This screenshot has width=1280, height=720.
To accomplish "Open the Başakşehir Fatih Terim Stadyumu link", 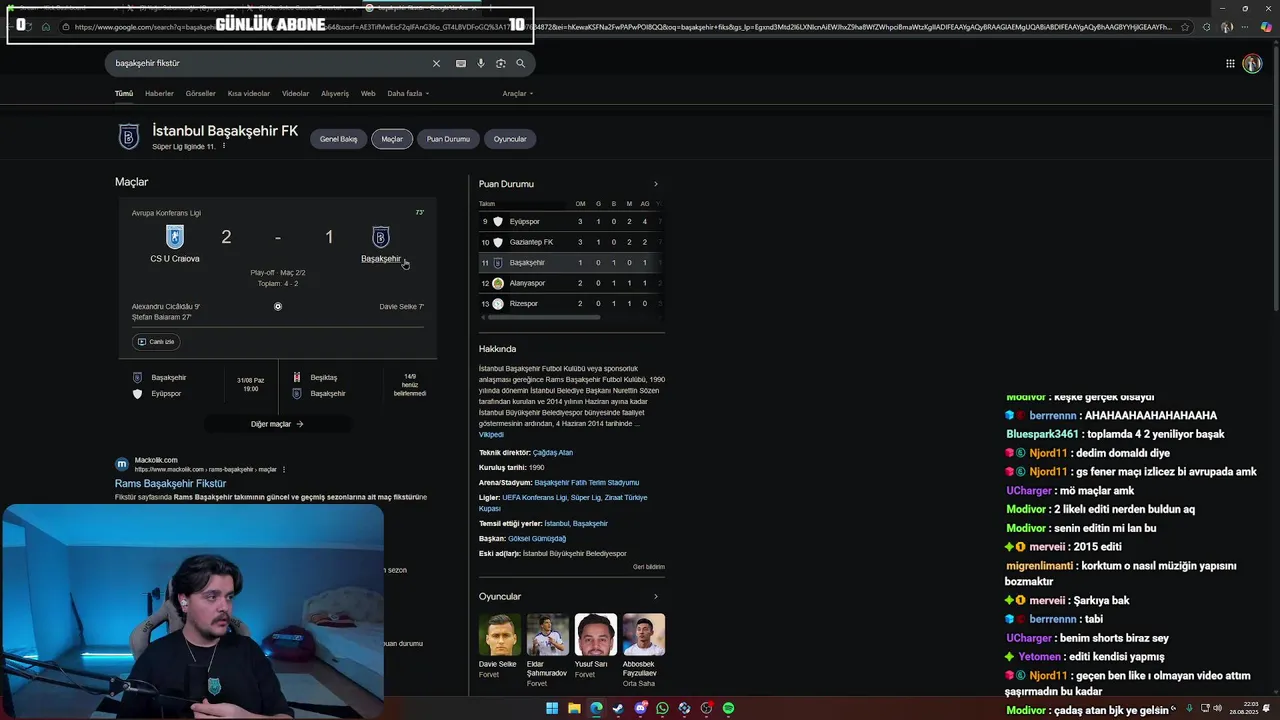I will 586,483.
